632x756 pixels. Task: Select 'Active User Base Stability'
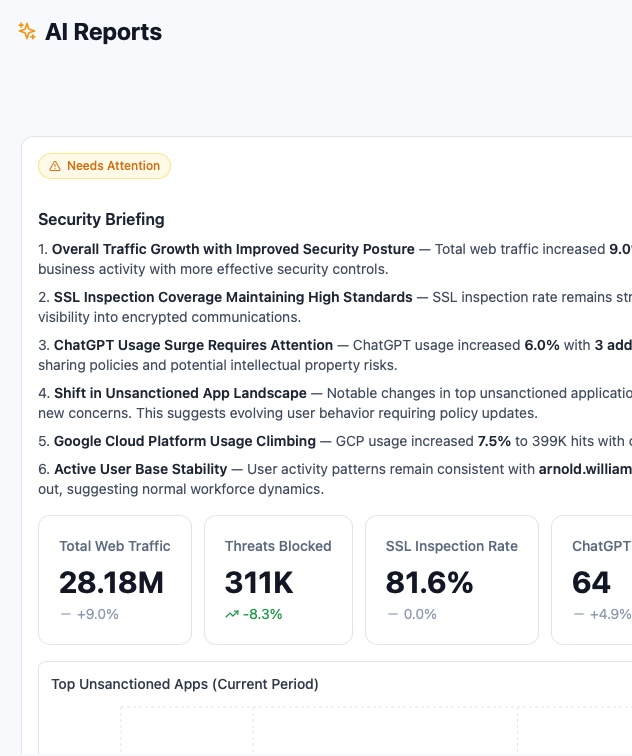coord(141,469)
